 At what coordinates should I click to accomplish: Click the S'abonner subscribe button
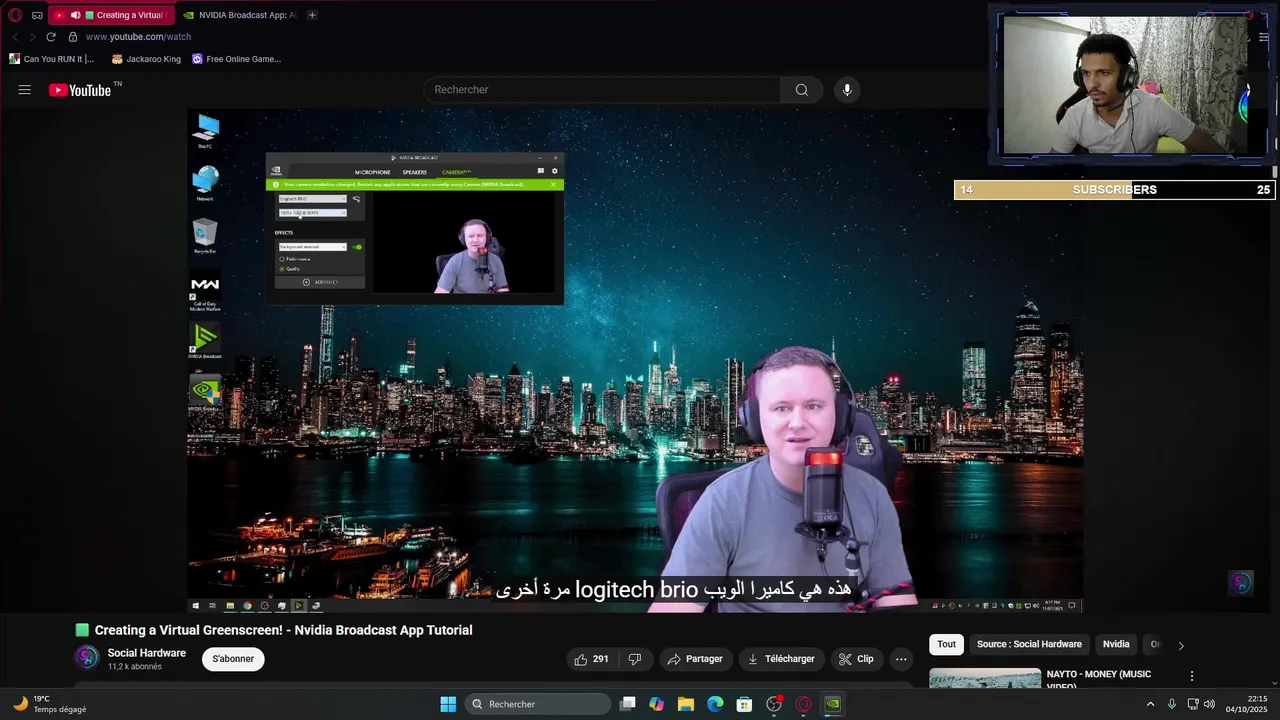pyautogui.click(x=233, y=659)
